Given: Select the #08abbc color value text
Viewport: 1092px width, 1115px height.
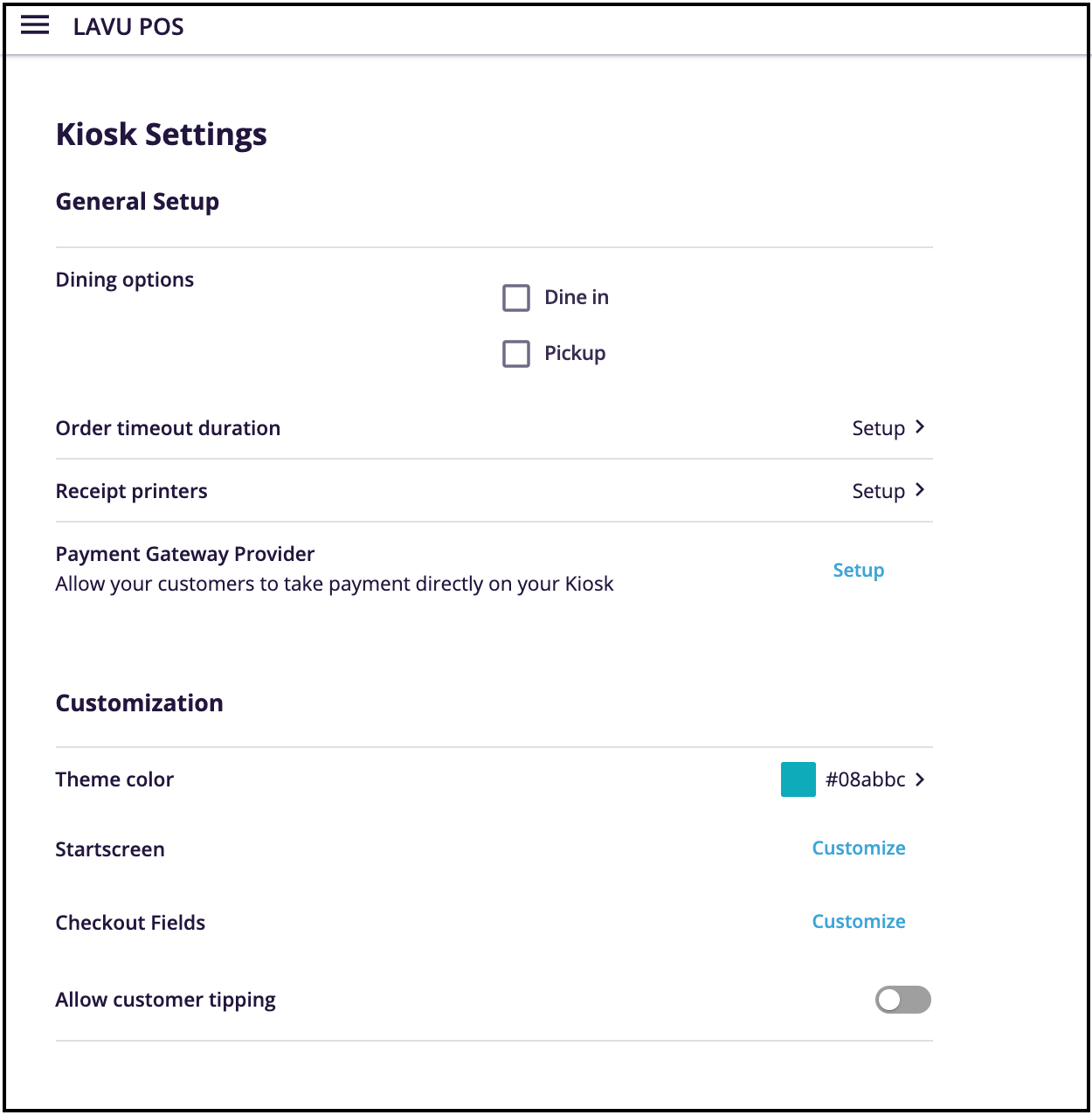Looking at the screenshot, I should 867,779.
